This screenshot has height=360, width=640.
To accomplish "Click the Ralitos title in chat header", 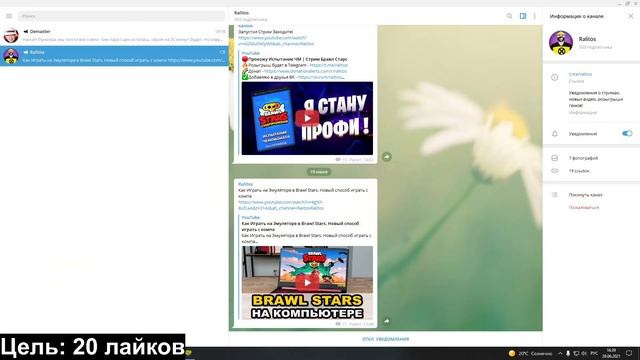I will (x=241, y=13).
